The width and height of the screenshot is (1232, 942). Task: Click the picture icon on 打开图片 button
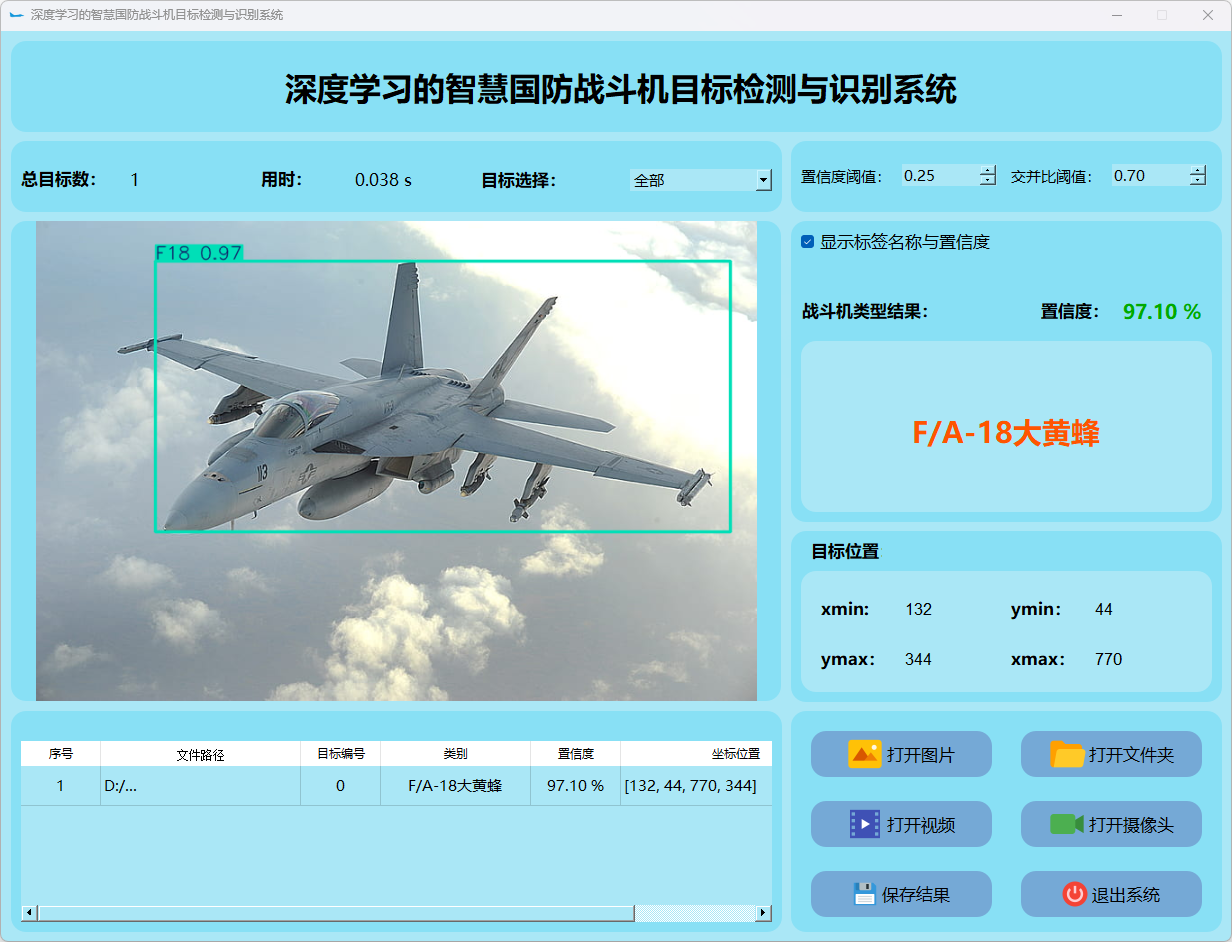click(864, 754)
